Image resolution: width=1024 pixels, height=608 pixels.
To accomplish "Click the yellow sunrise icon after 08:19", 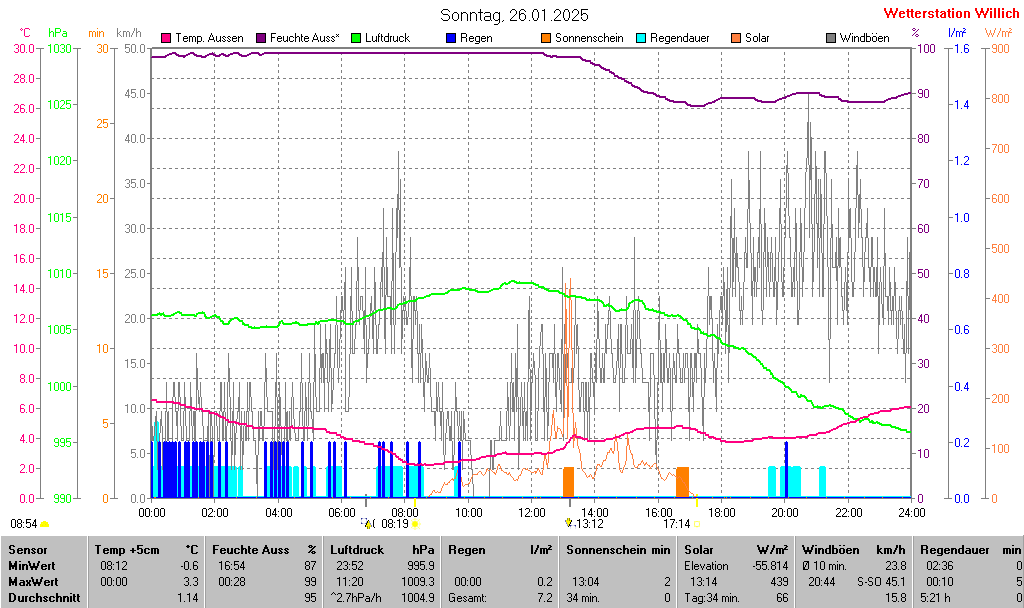I will [x=415, y=524].
